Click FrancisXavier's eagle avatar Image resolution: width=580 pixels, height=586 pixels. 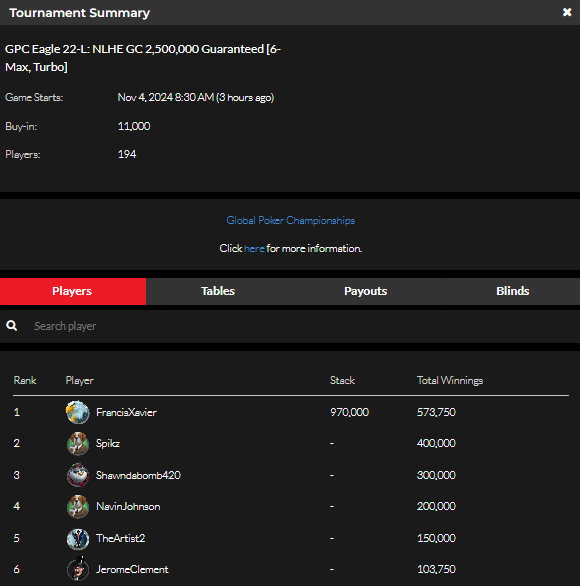pos(78,412)
